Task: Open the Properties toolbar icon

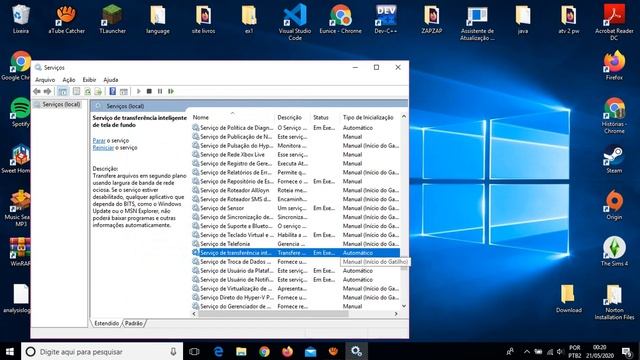Action: [x=76, y=91]
